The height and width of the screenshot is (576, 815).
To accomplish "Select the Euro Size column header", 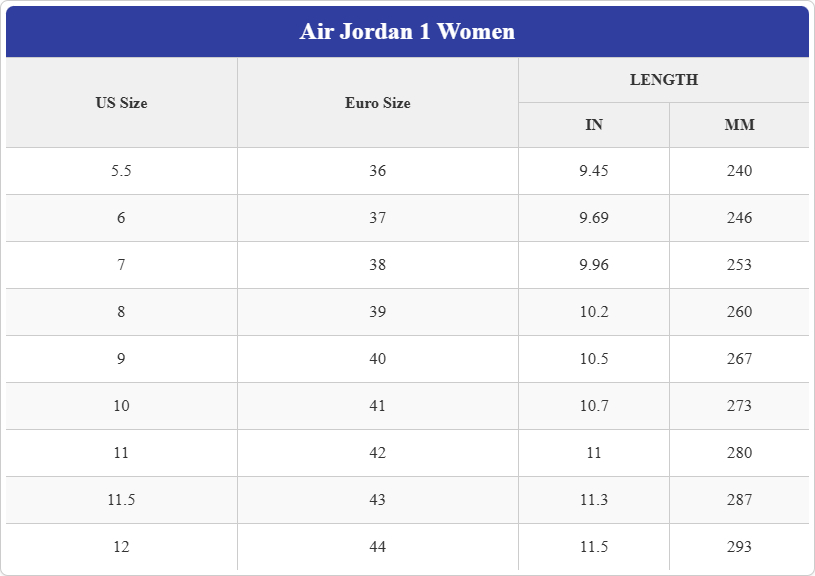I will point(378,102).
